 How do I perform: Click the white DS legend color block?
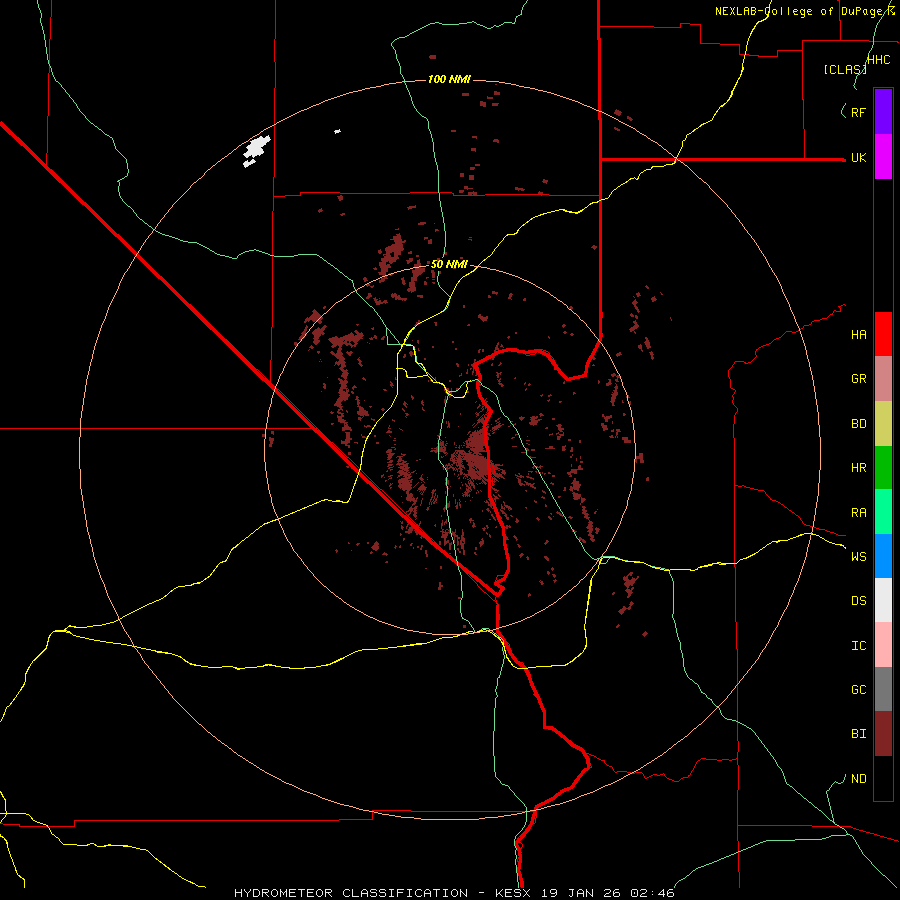(883, 600)
